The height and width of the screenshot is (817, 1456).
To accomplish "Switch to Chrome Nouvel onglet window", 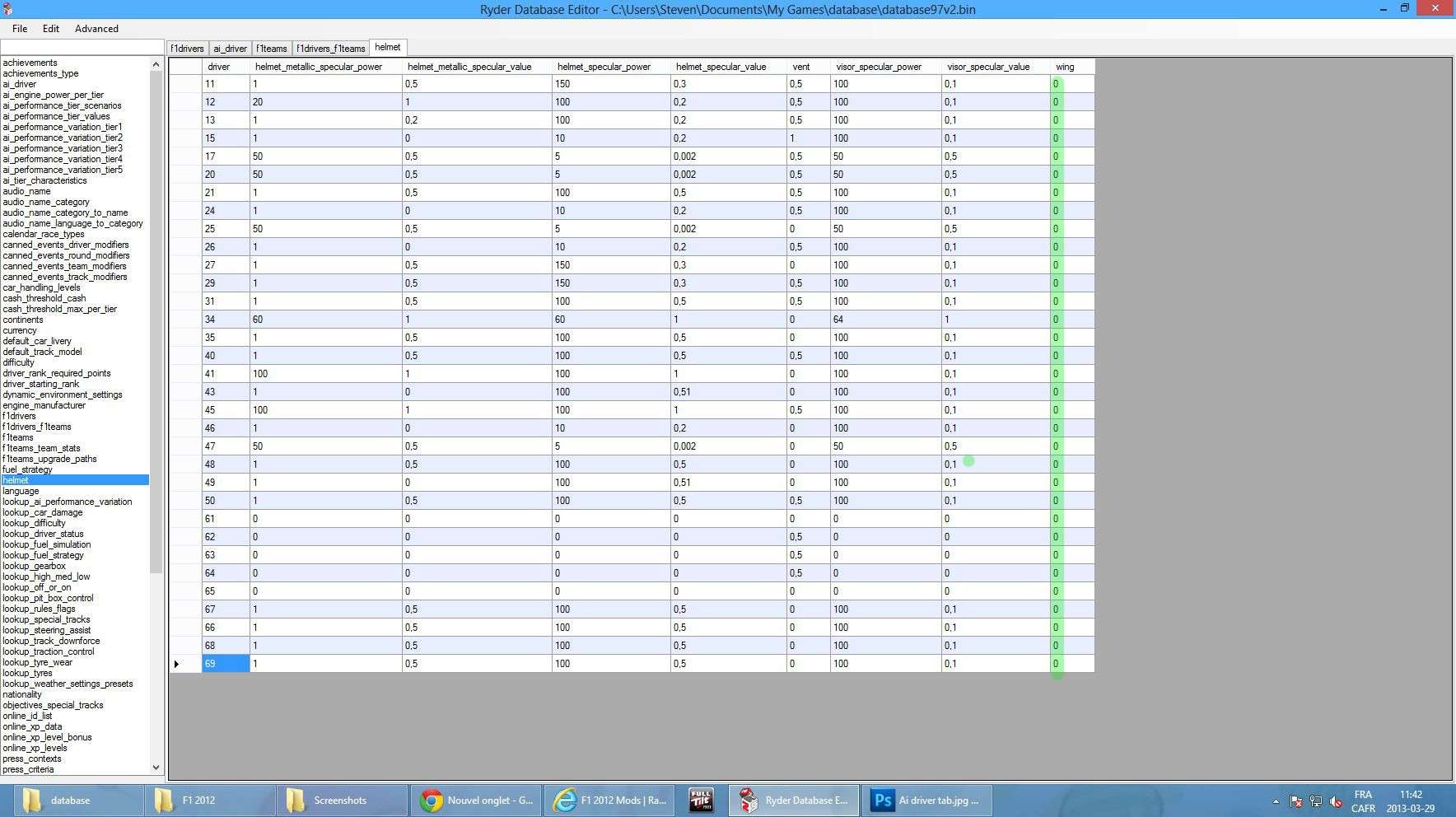I will coord(475,801).
